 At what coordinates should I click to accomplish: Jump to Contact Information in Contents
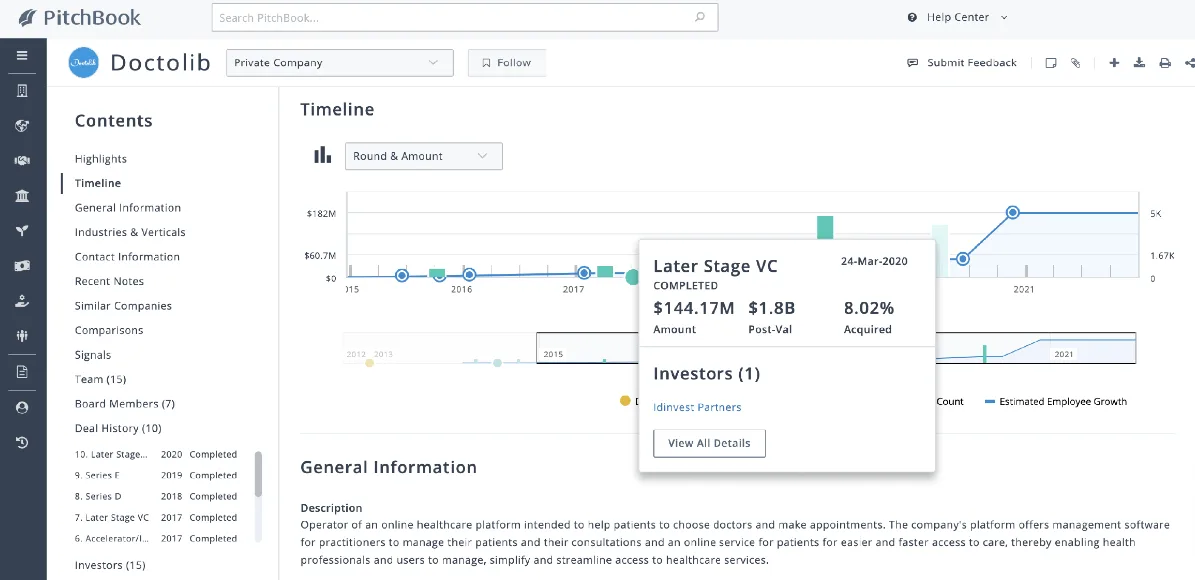[x=127, y=256]
